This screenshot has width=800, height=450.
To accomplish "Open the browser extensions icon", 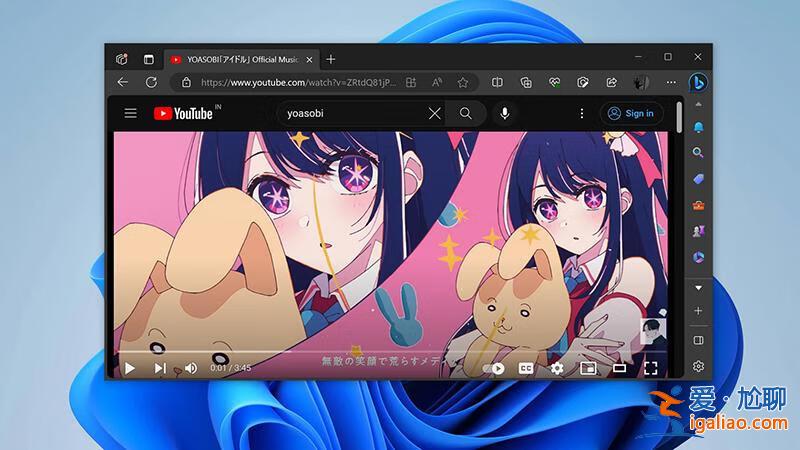I will point(583,82).
